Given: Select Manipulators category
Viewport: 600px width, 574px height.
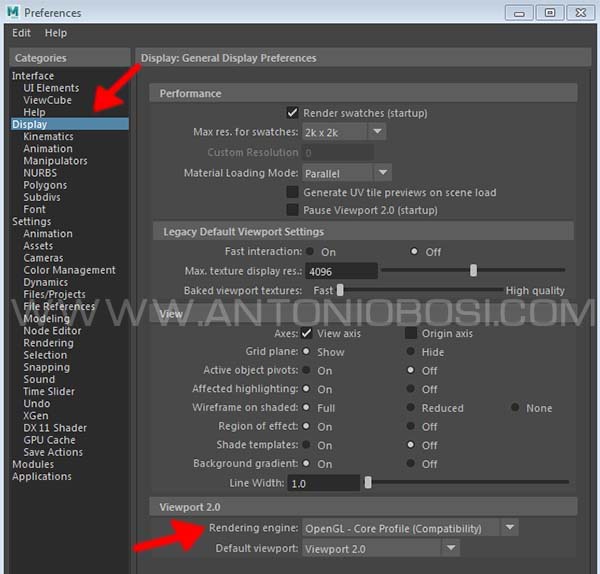Looking at the screenshot, I should [55, 161].
